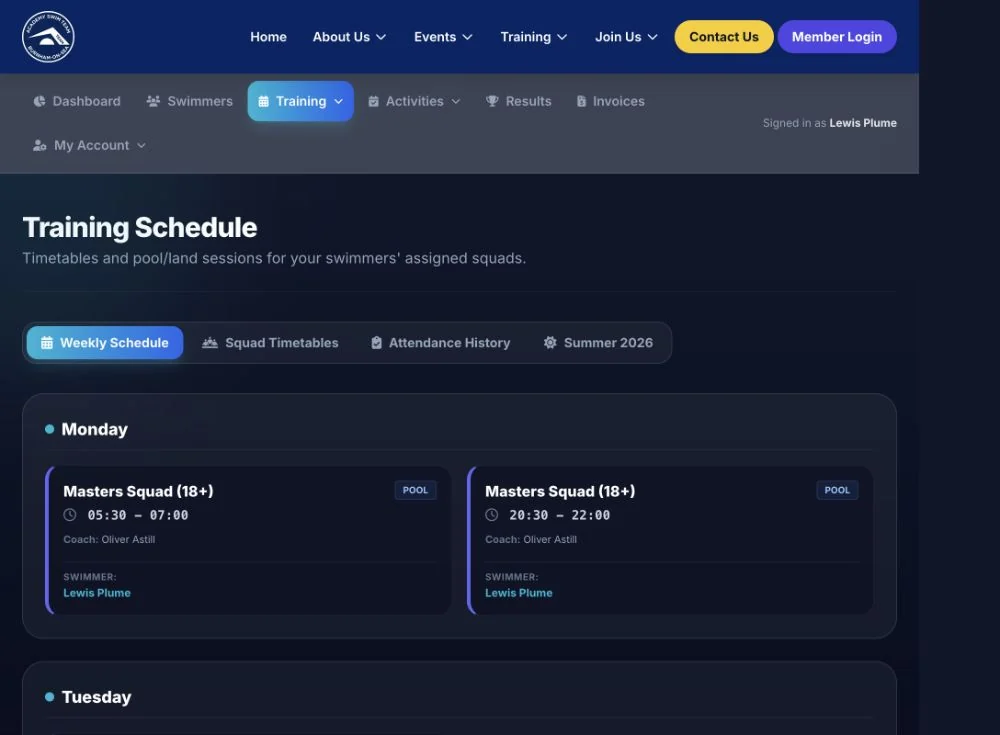
Task: Open the Invoices section
Action: 610,101
